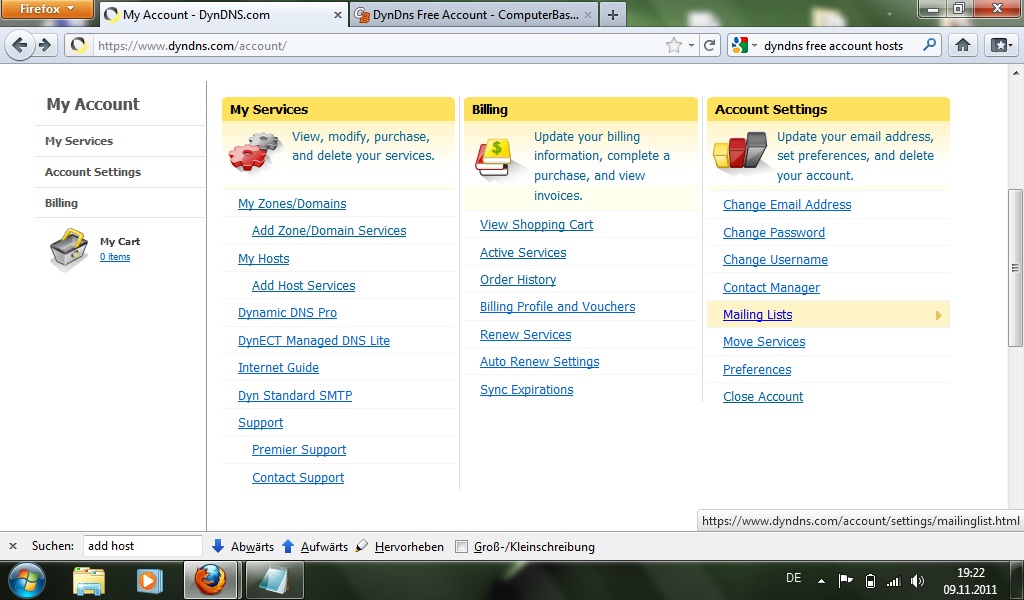The width and height of the screenshot is (1024, 600).
Task: Open the Sync Expirations link
Action: (x=526, y=390)
